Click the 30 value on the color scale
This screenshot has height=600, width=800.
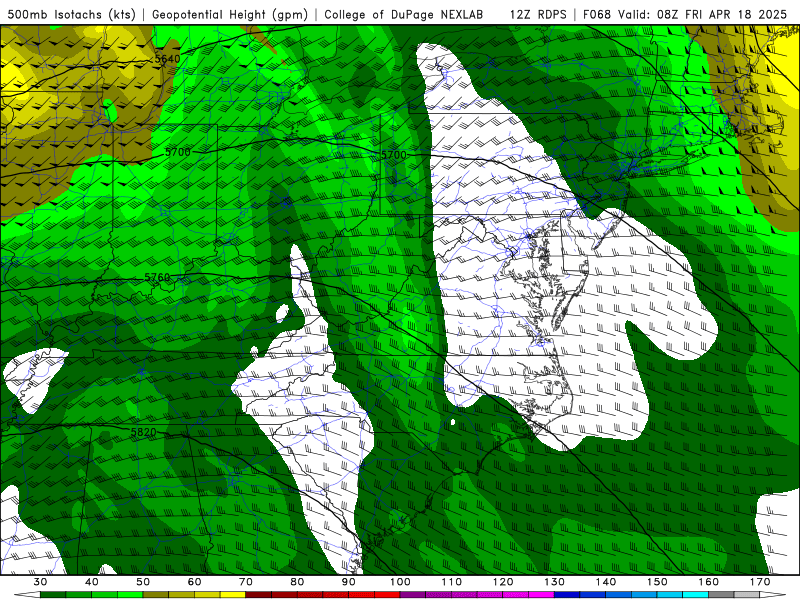pos(40,582)
